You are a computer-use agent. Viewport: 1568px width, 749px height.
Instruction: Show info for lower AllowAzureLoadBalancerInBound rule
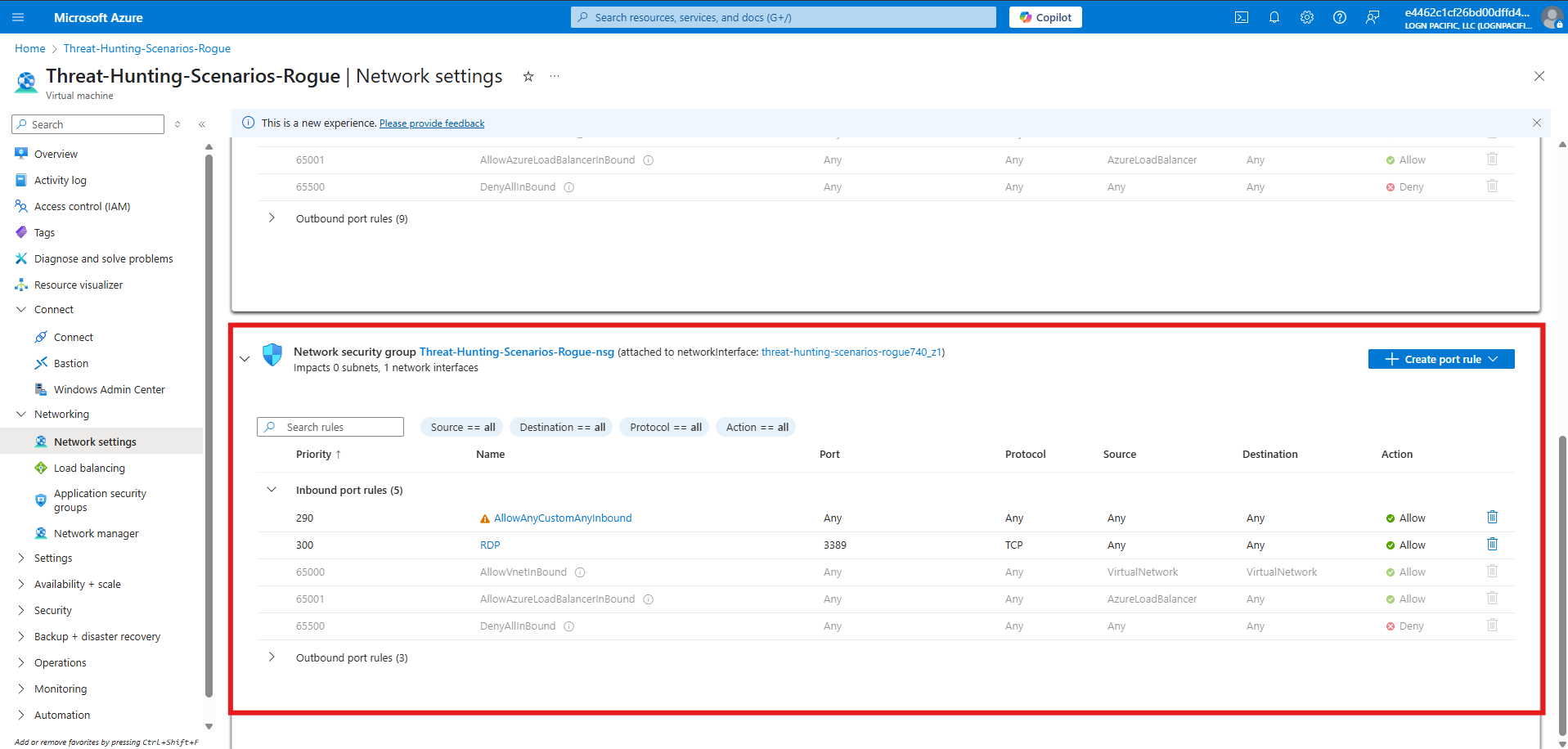tap(648, 599)
